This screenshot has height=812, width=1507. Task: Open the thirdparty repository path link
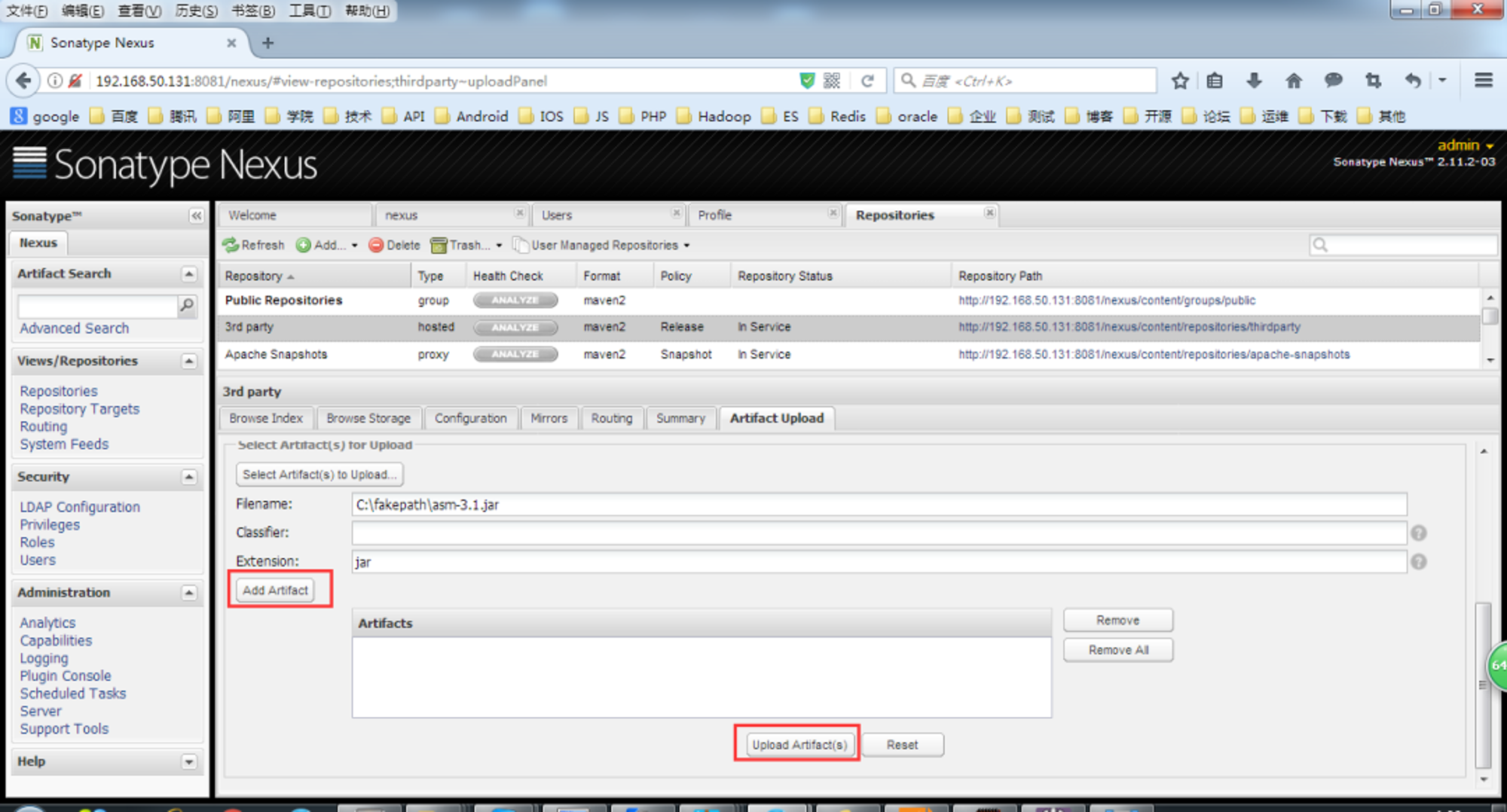tap(1129, 327)
